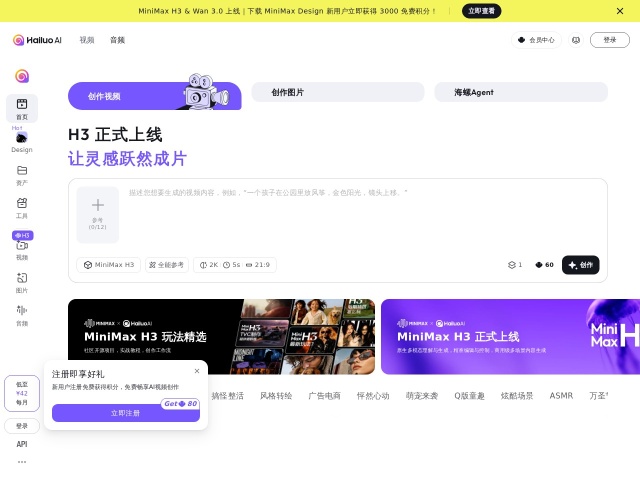Click the 60 credits cost indicator
The width and height of the screenshot is (640, 480).
(544, 265)
